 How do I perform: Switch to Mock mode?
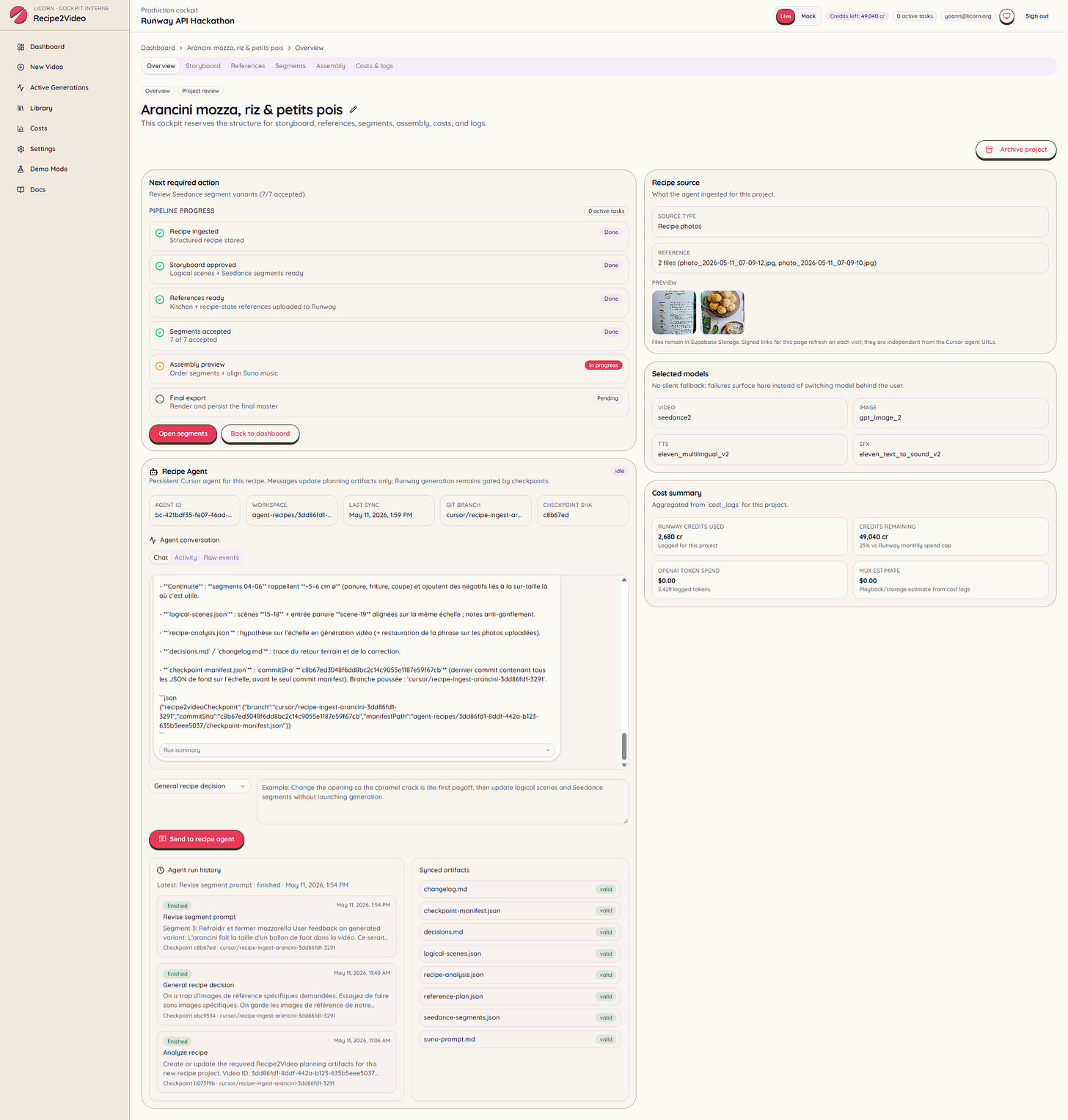808,16
